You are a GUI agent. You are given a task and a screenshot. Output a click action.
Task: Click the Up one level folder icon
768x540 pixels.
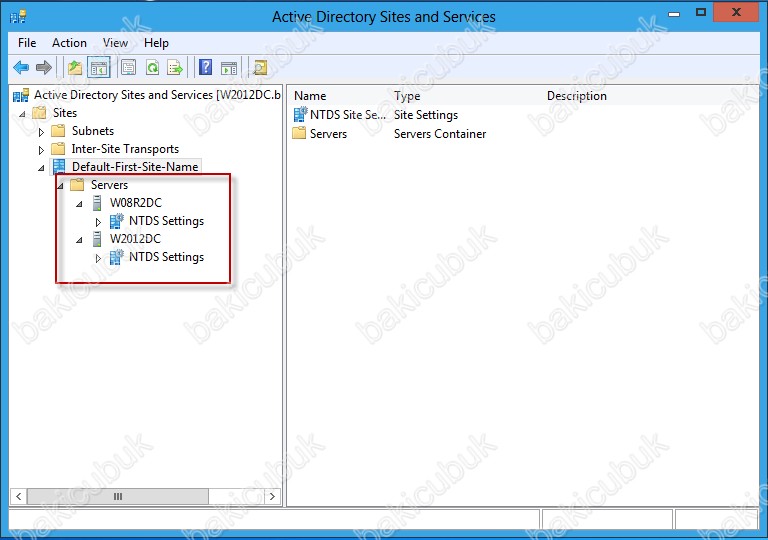click(75, 67)
